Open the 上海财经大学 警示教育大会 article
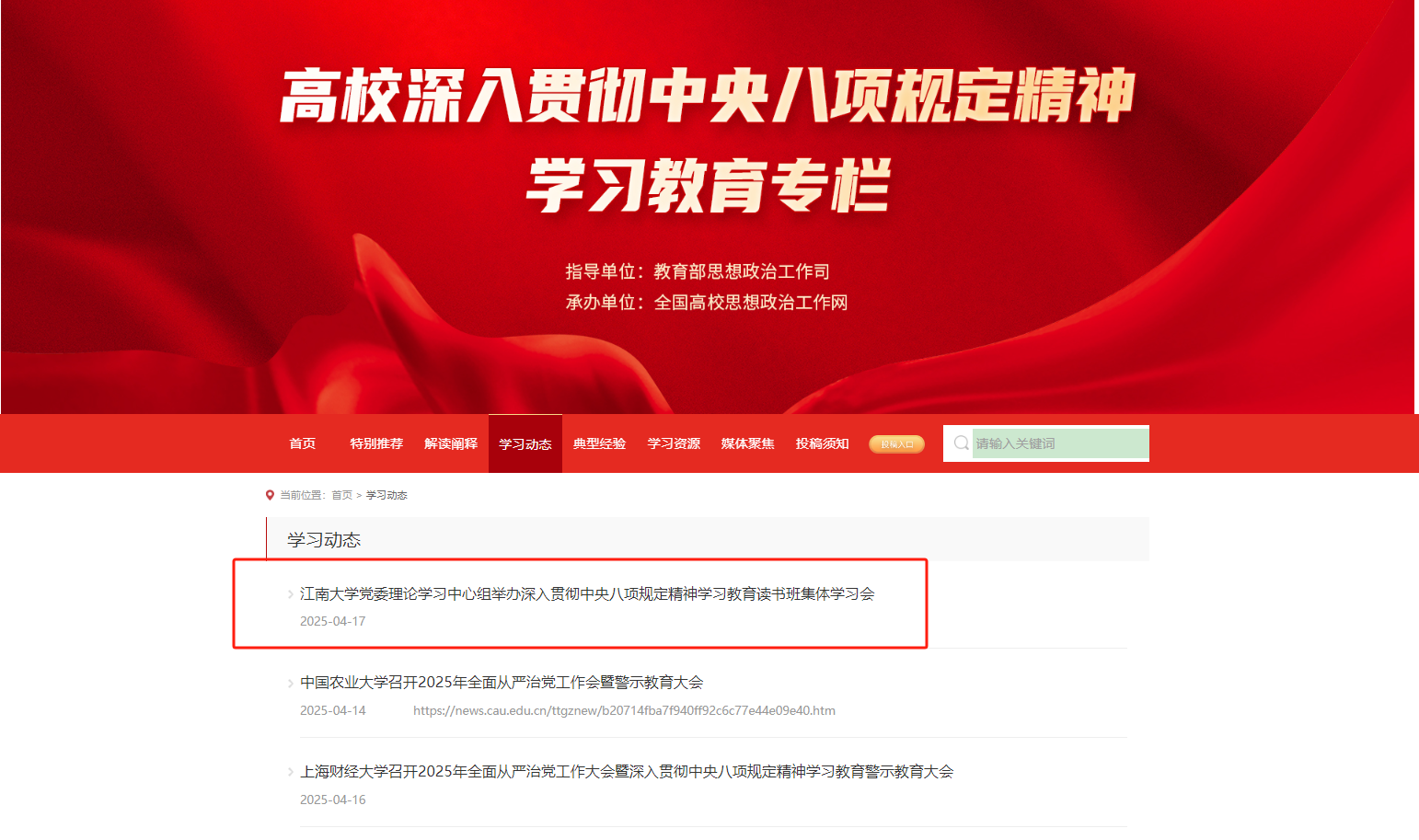1419x840 pixels. click(x=627, y=772)
